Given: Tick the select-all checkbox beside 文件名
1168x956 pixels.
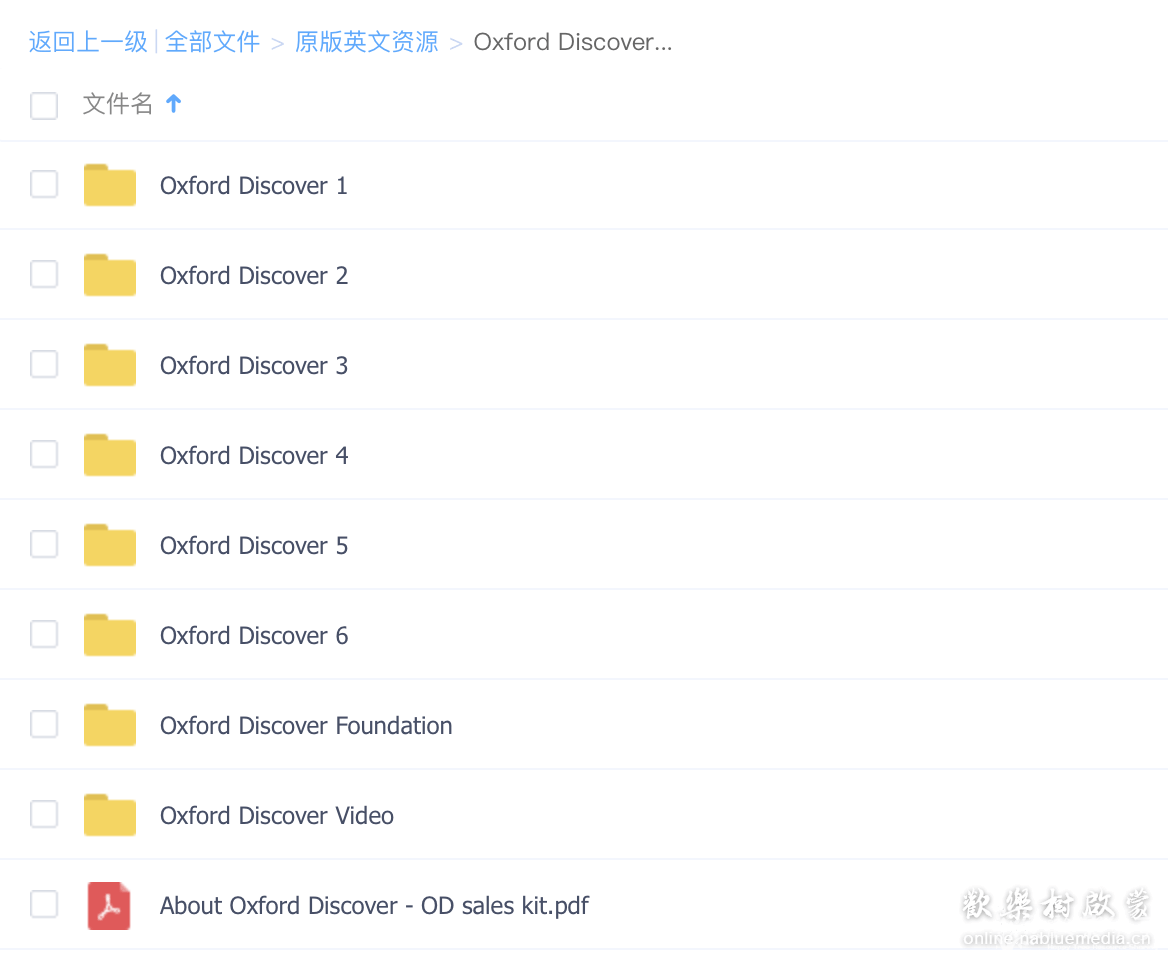Looking at the screenshot, I should [44, 105].
